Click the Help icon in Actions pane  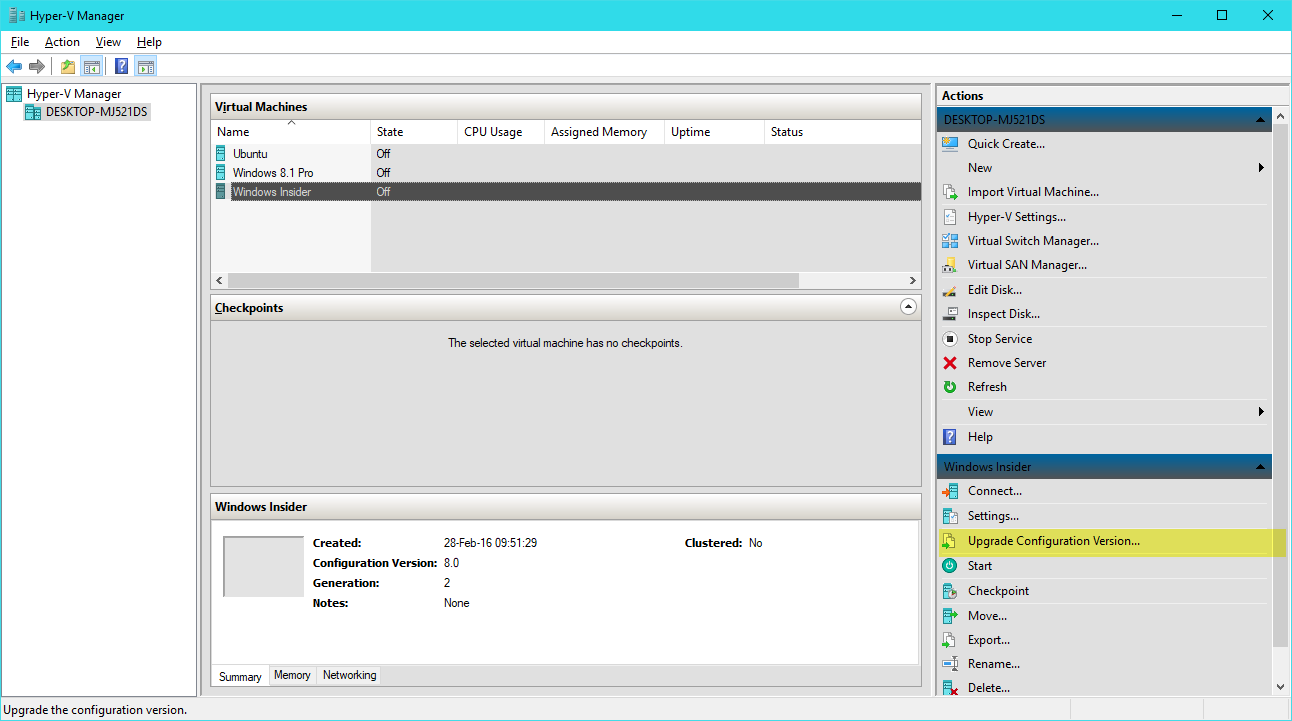point(950,437)
